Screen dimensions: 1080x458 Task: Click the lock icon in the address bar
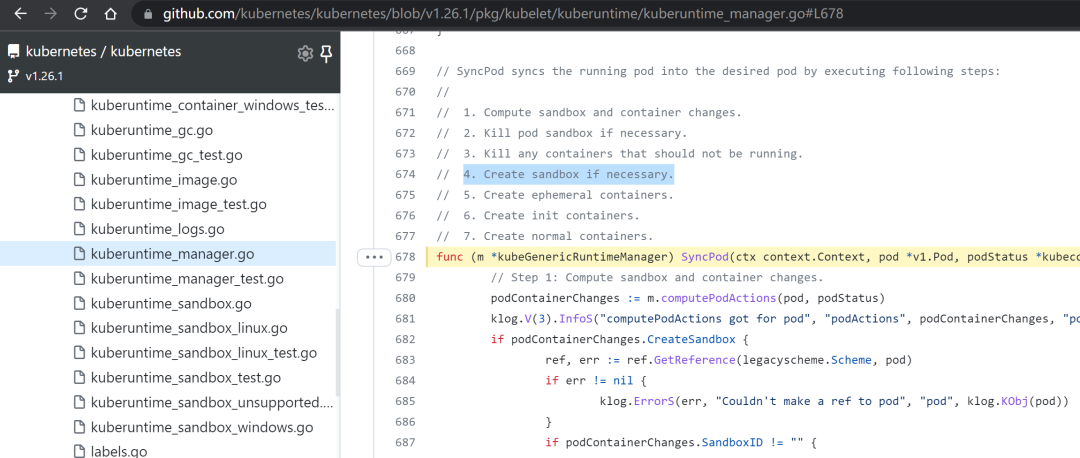coord(147,14)
